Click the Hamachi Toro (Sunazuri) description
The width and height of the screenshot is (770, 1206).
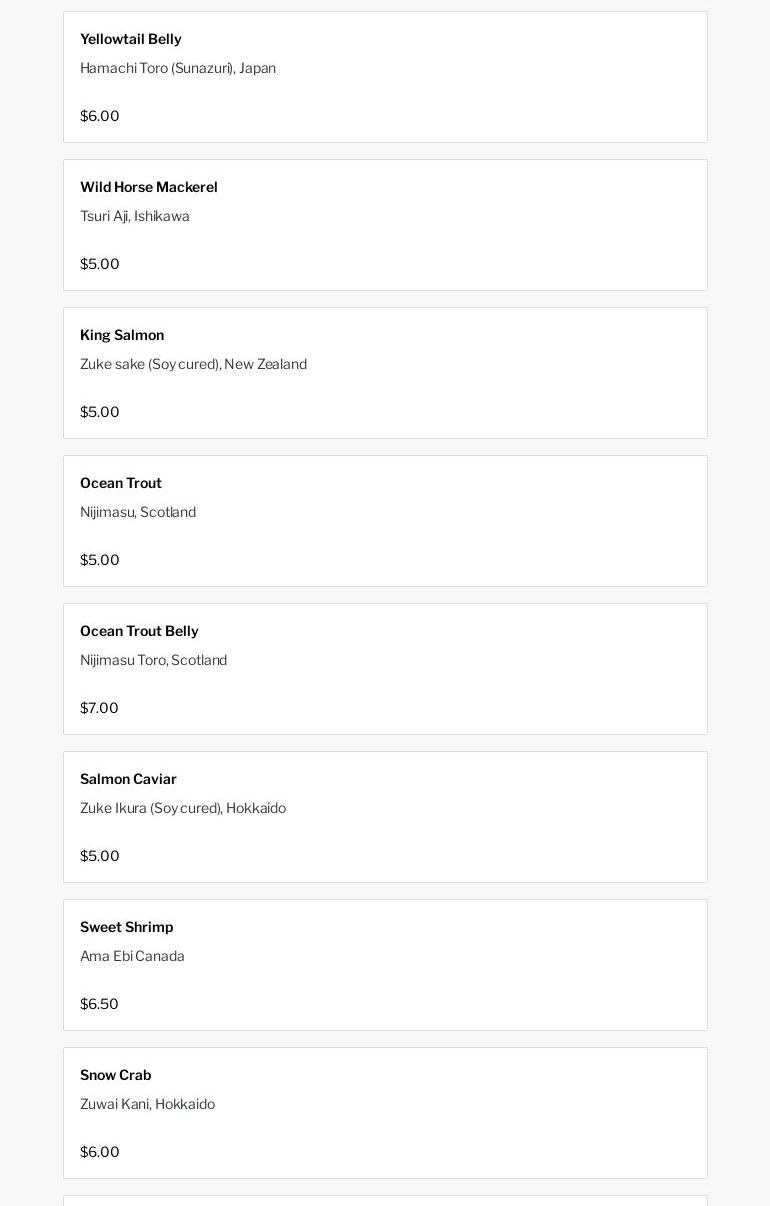coord(178,68)
